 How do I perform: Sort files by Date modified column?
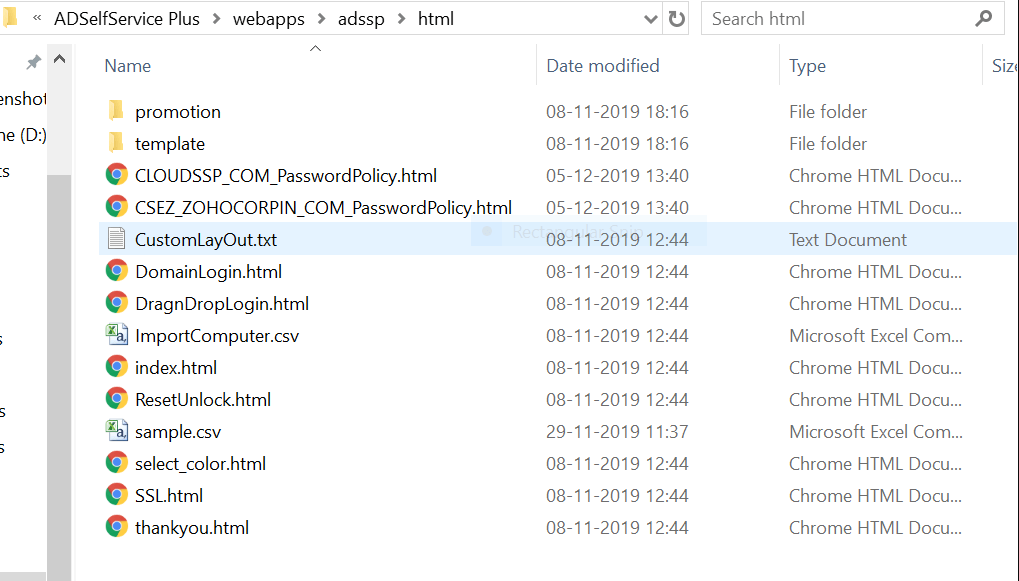click(x=602, y=66)
